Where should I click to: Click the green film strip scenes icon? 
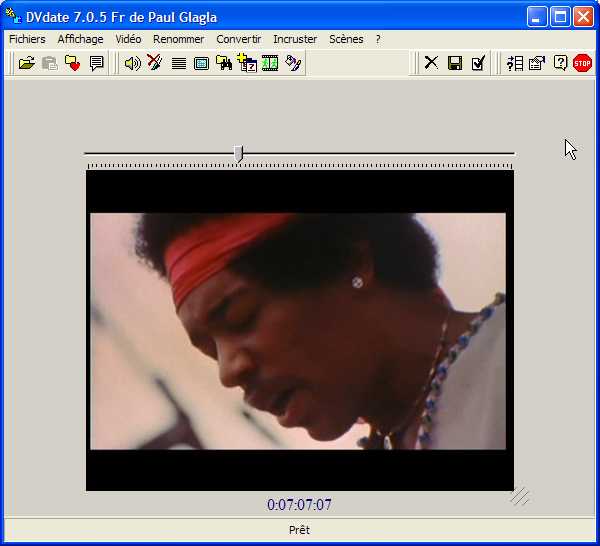pyautogui.click(x=270, y=63)
